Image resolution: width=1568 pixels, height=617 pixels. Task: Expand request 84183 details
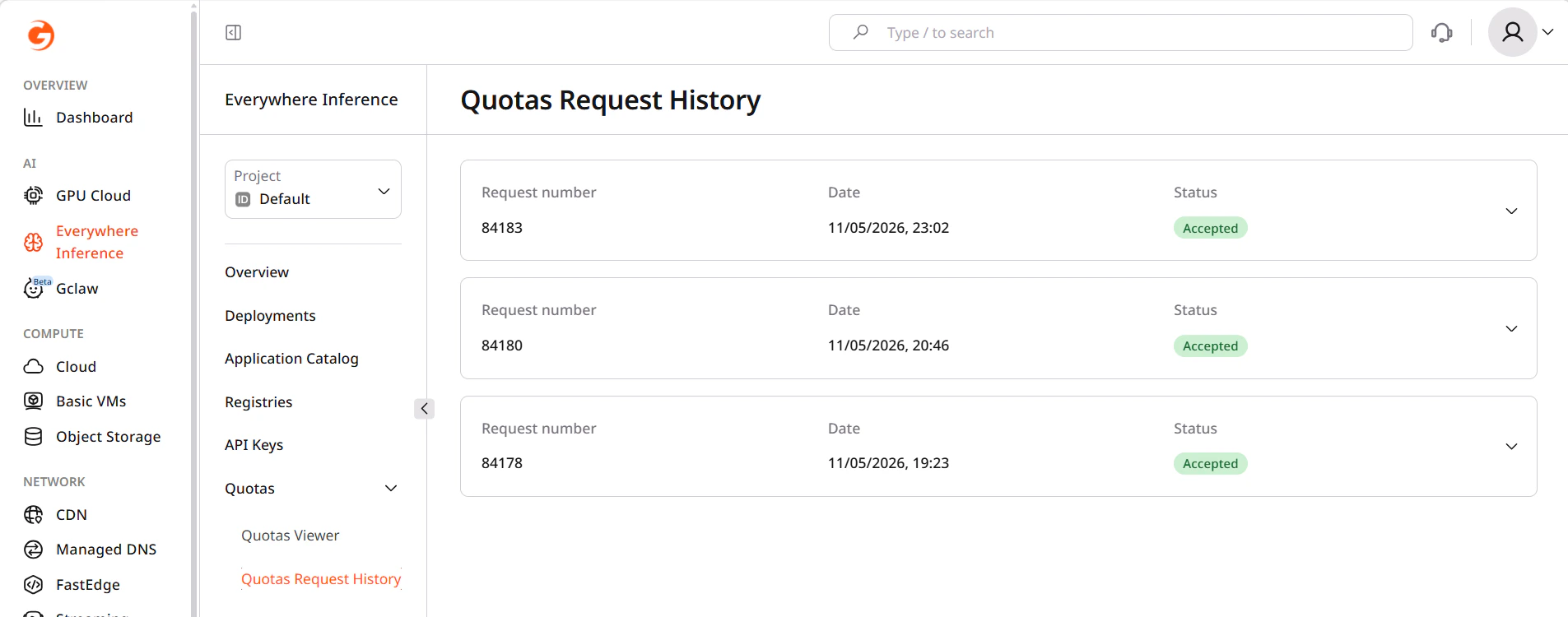click(1511, 211)
